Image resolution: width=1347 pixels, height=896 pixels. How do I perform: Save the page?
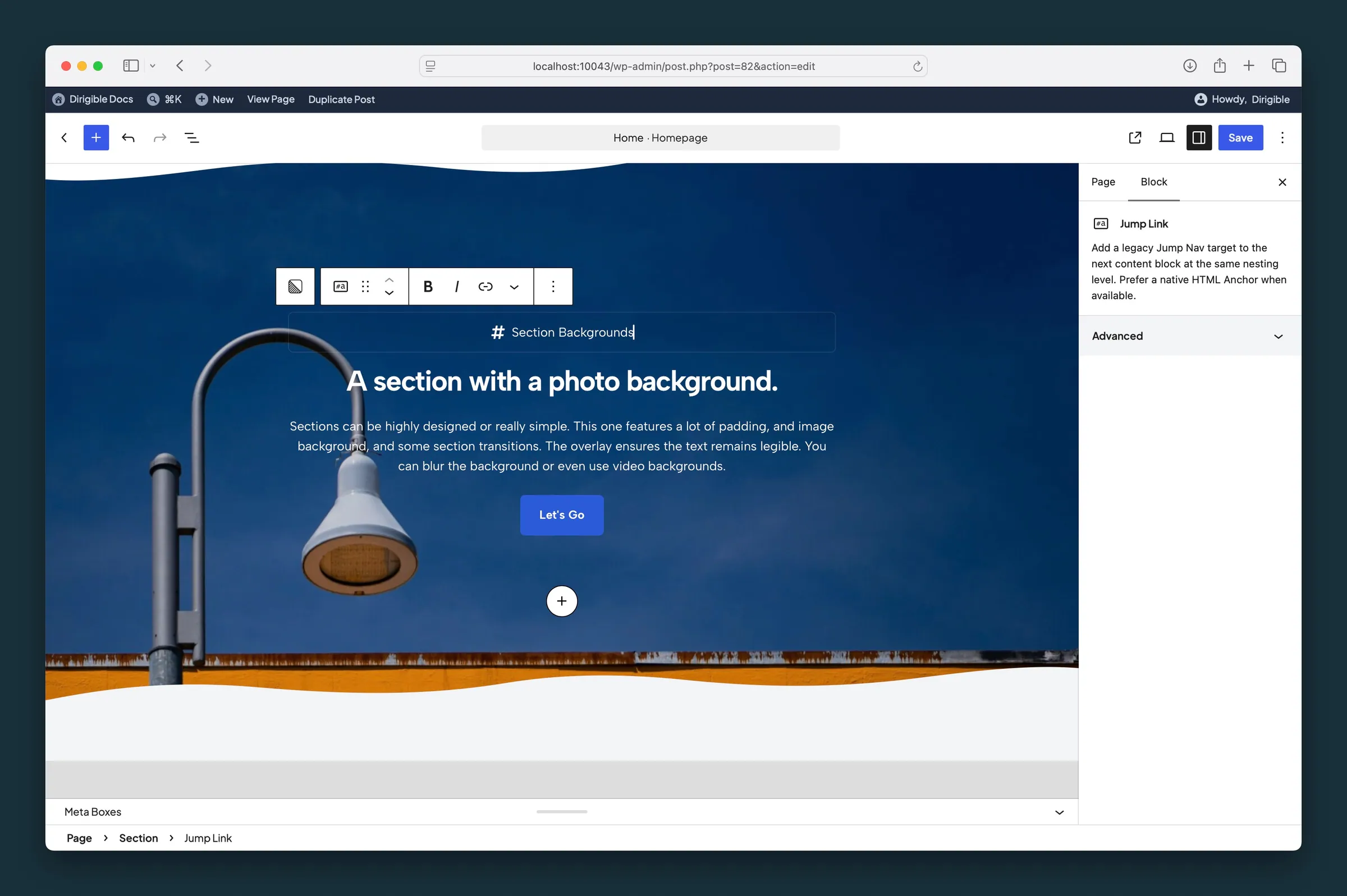tap(1240, 137)
